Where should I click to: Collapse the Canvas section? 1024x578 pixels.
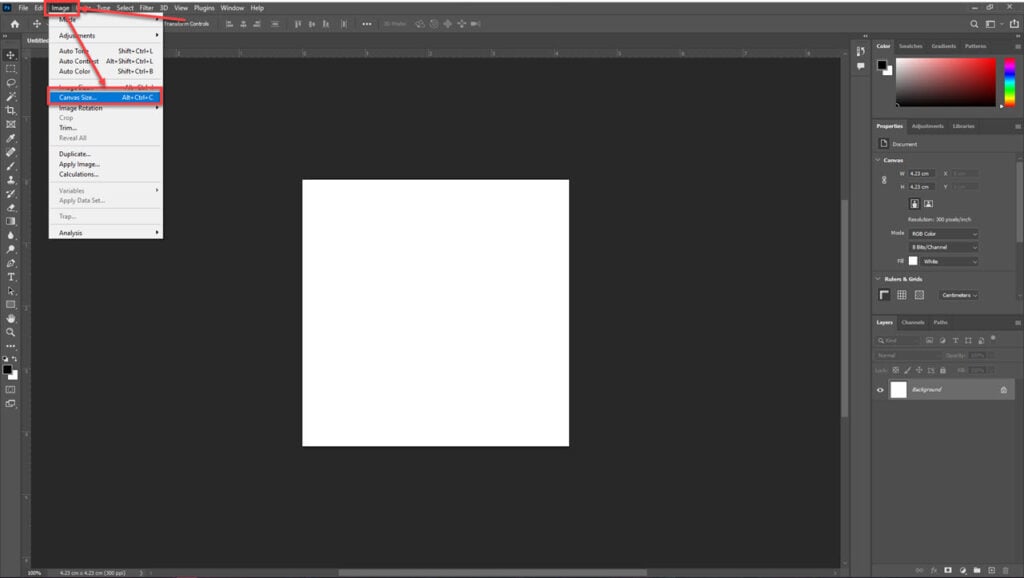[878, 160]
